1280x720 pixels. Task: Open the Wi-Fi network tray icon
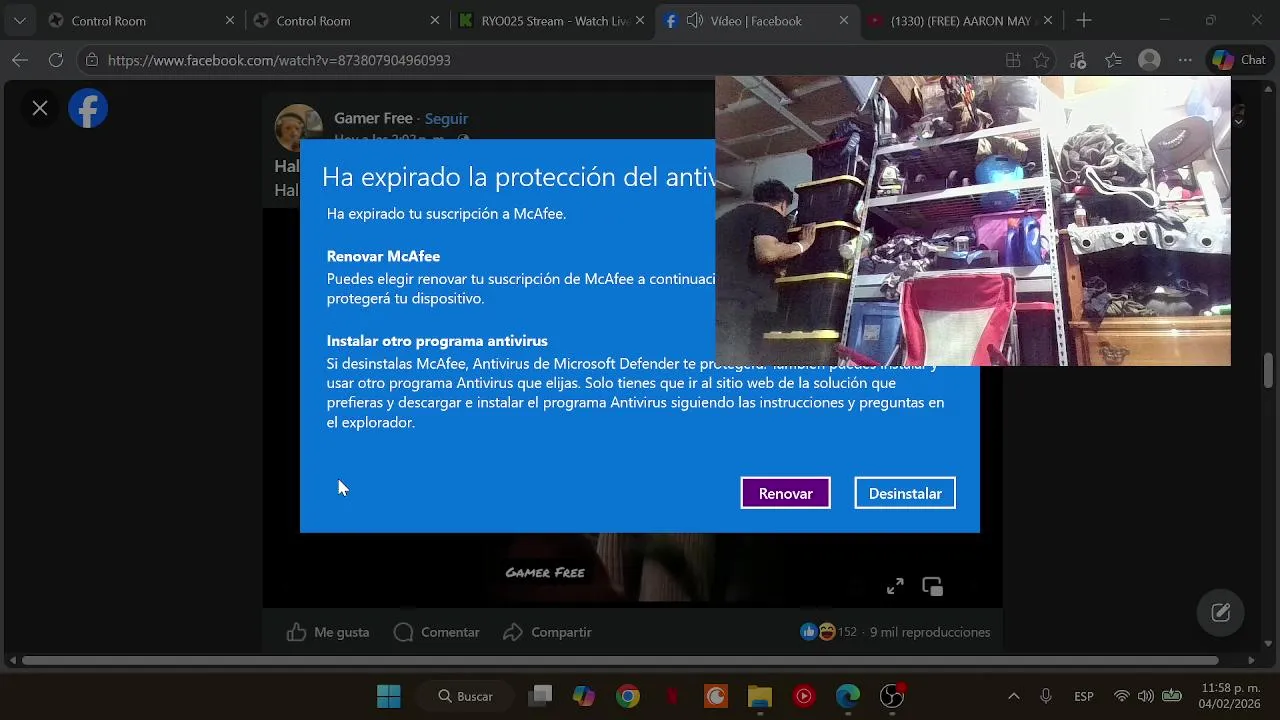point(1122,696)
